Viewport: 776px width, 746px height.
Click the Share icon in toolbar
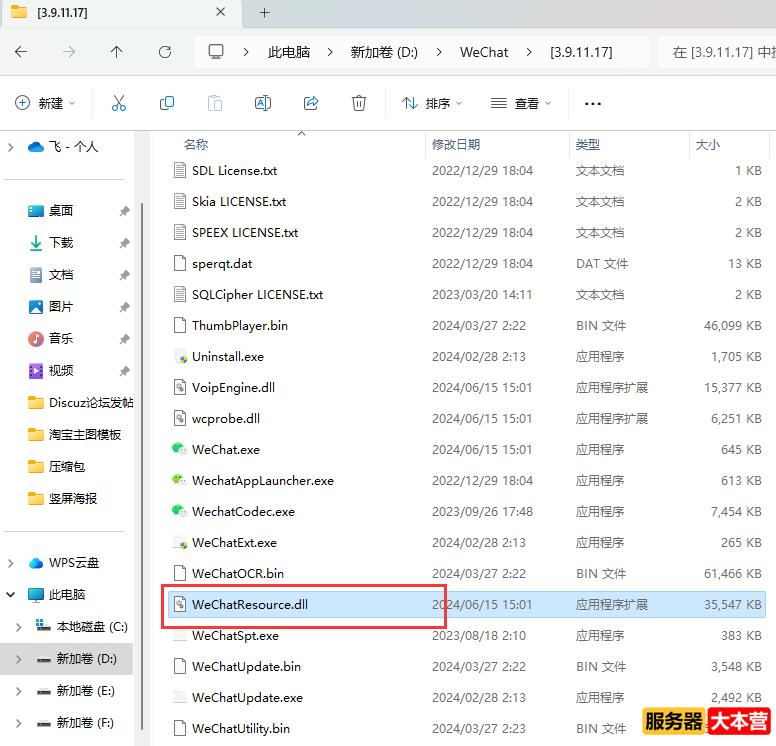coord(311,103)
